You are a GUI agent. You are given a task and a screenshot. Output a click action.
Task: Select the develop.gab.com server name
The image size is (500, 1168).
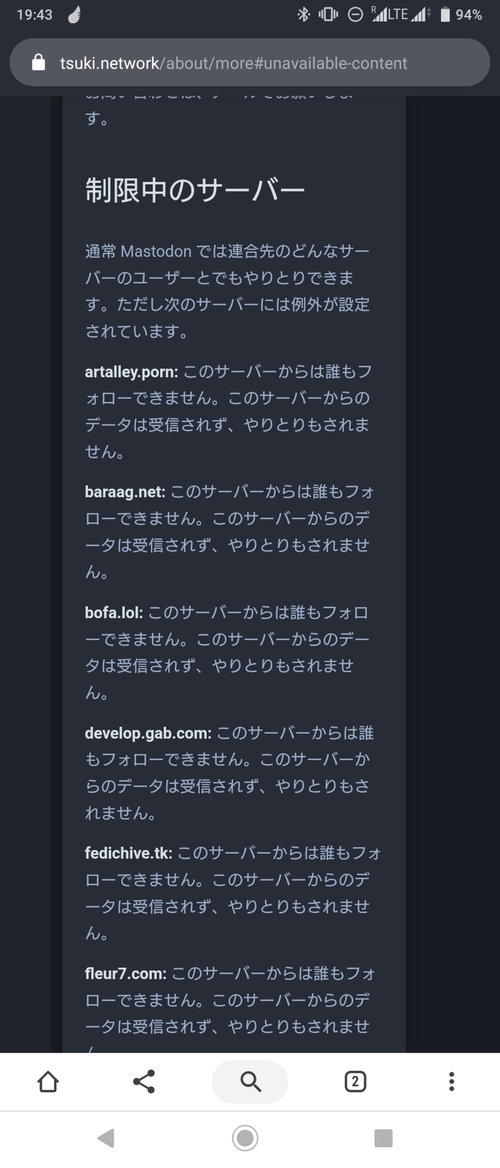coord(148,733)
